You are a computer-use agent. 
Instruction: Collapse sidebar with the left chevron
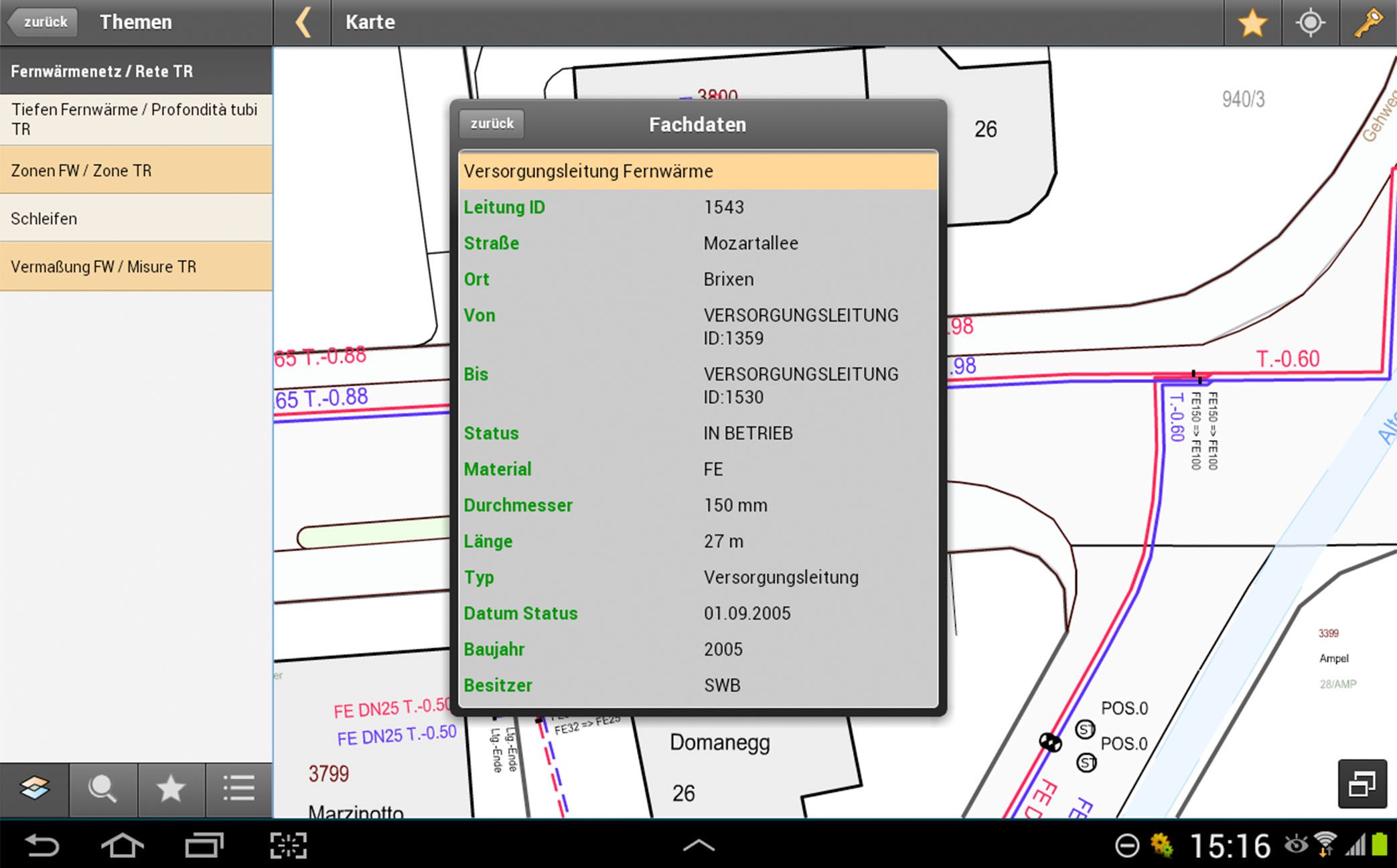pyautogui.click(x=303, y=23)
